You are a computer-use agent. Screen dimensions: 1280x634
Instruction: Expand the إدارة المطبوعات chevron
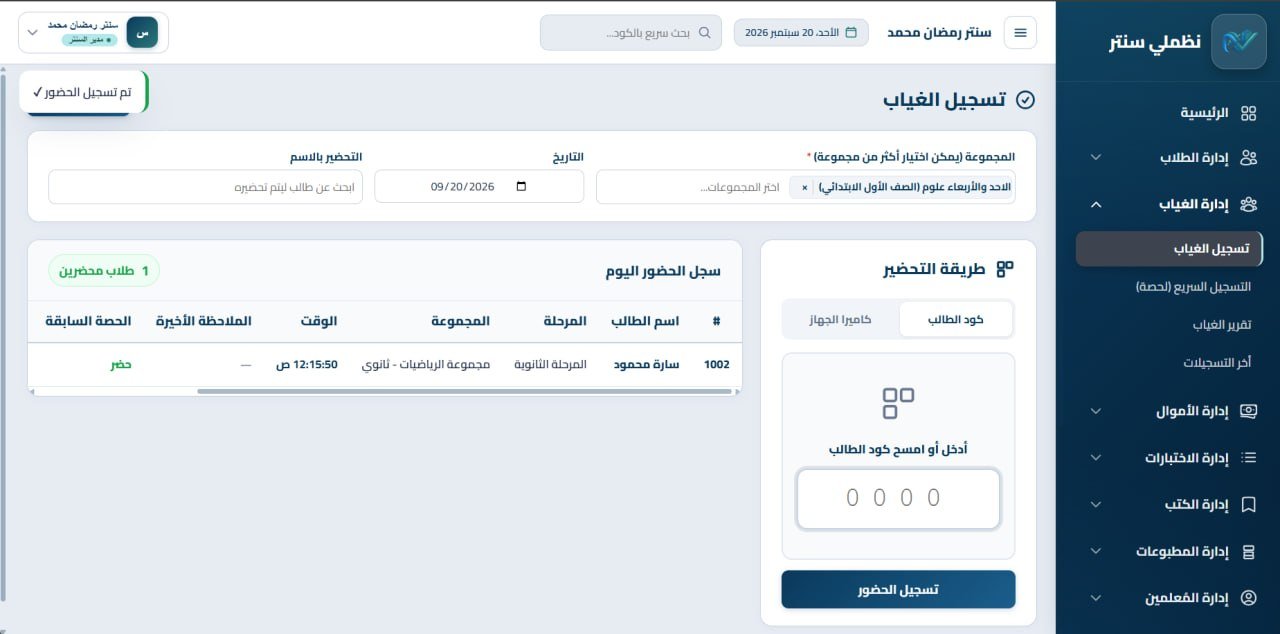1095,551
